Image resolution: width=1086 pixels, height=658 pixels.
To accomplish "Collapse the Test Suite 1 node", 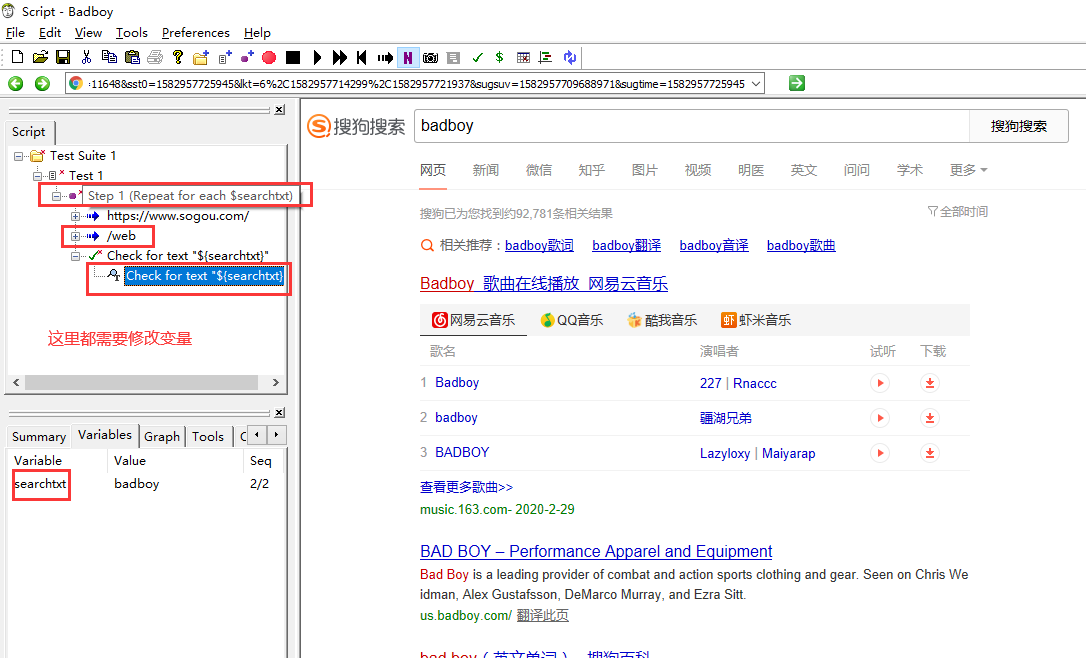I will point(19,157).
